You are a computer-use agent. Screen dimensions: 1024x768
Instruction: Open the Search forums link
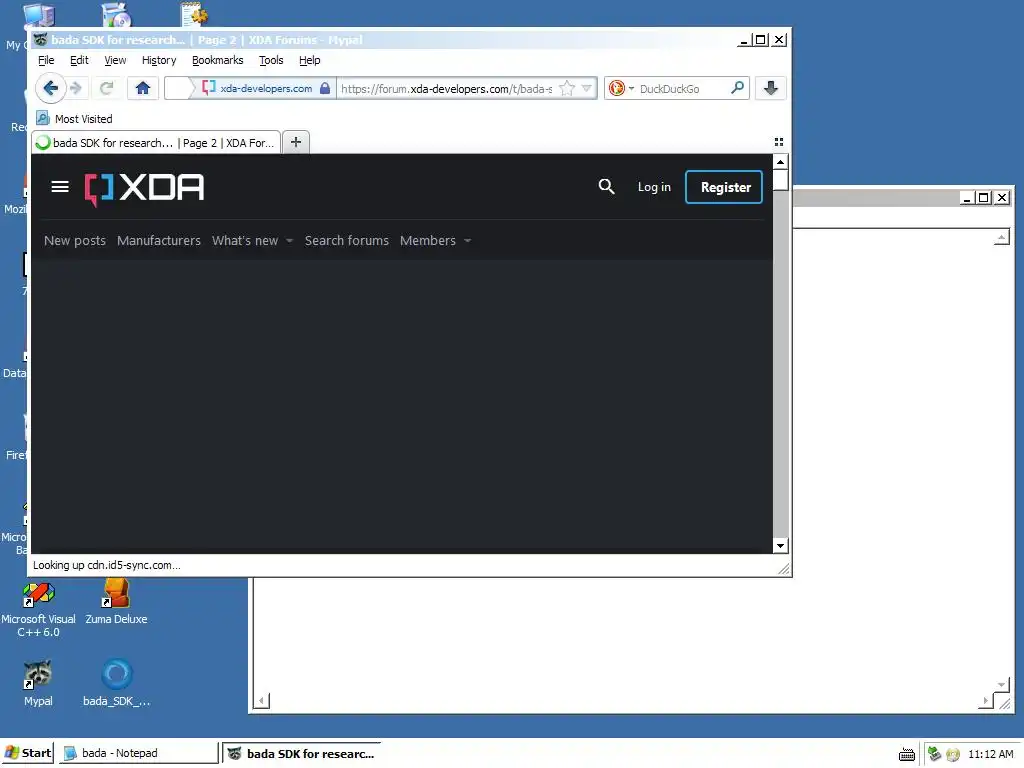[x=346, y=240]
